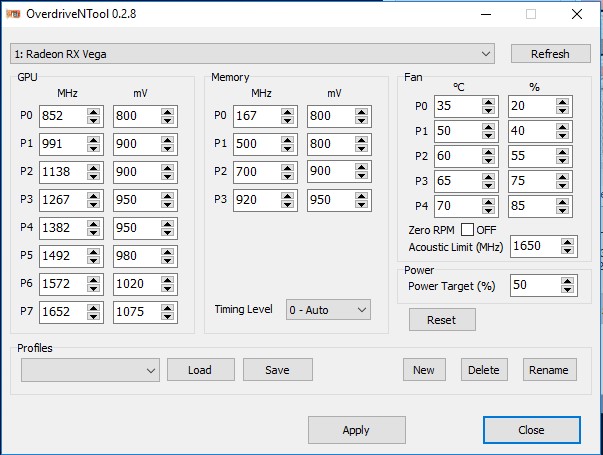Minimize the OverdriveNTool window
This screenshot has width=603, height=455.
point(486,15)
